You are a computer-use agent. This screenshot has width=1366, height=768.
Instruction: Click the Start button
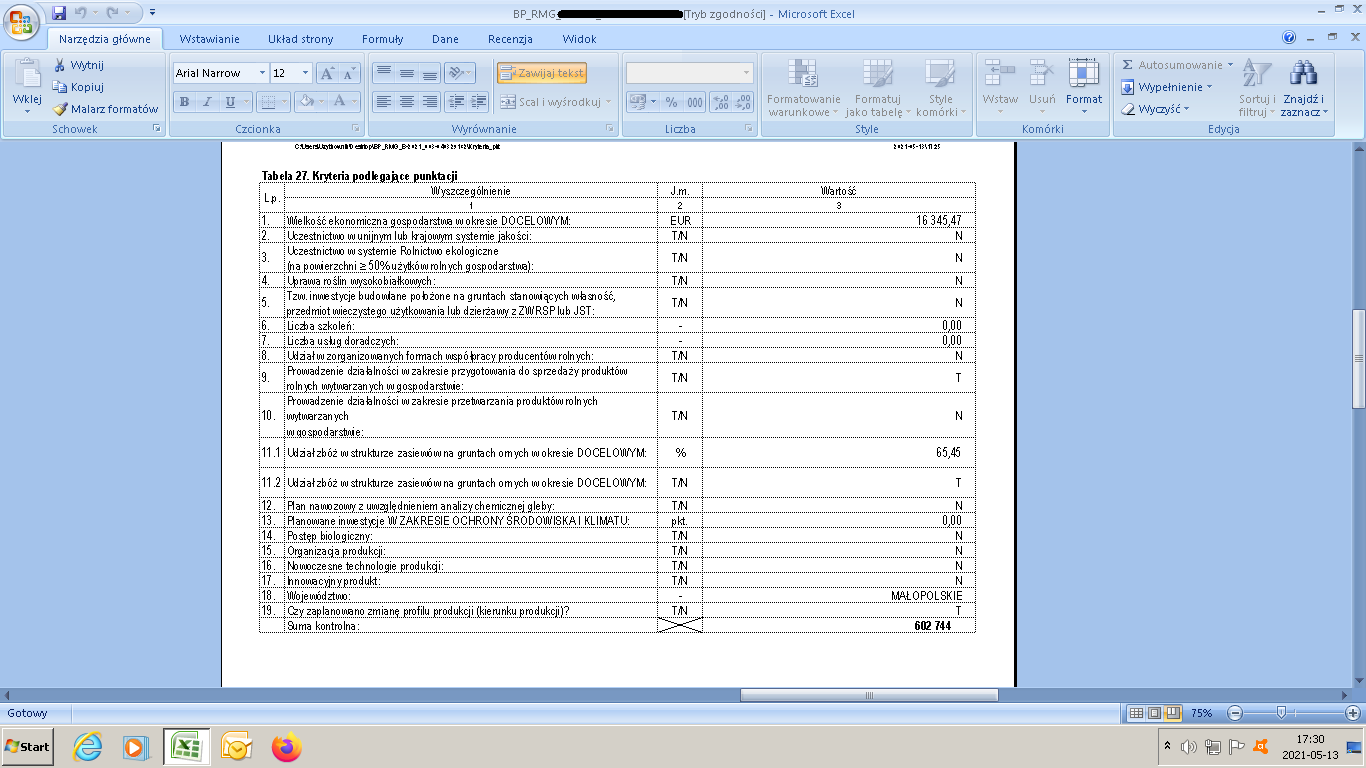[x=28, y=746]
